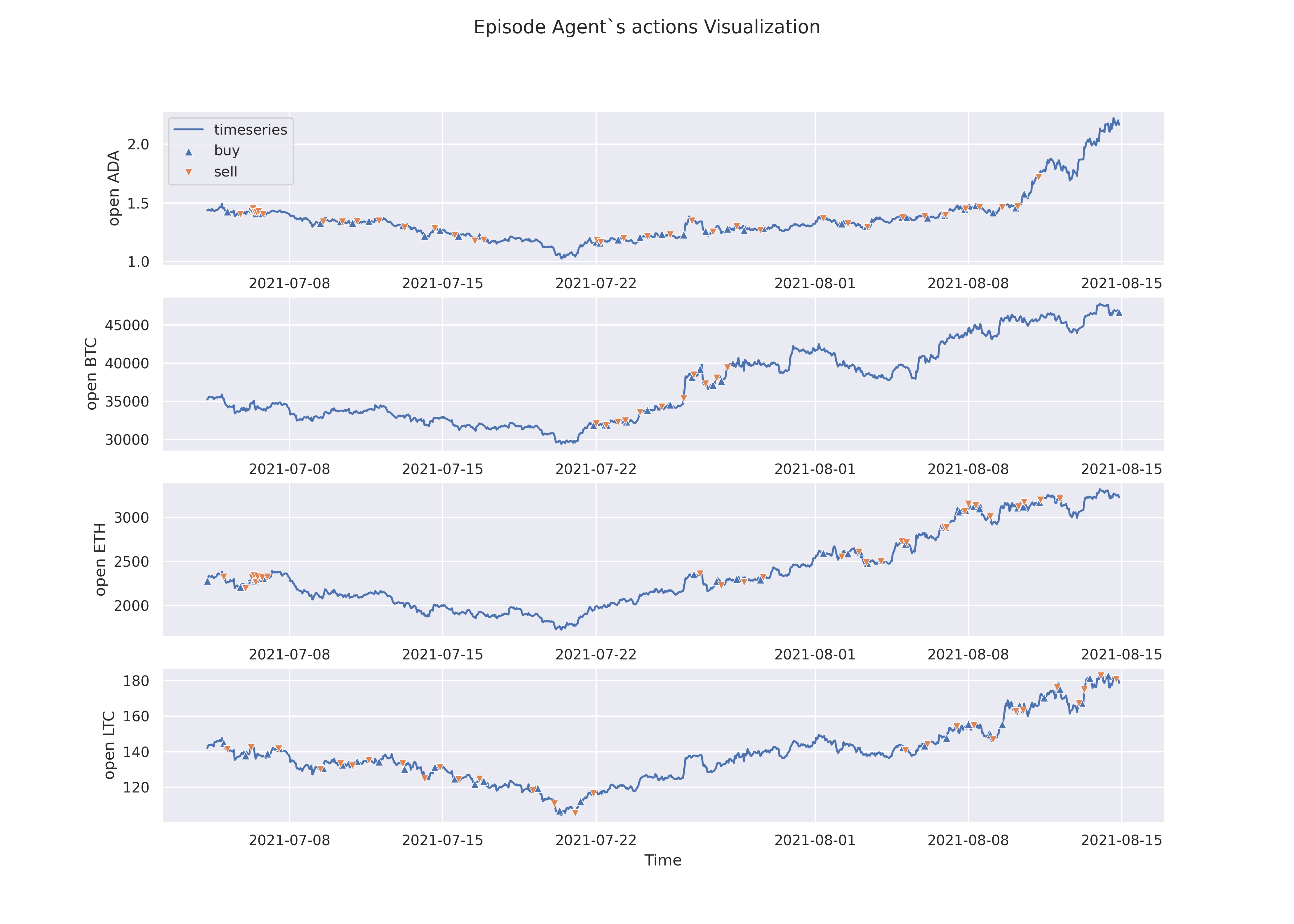The image size is (1294, 924).
Task: Click the 'open BTC' y-axis label
Action: tap(91, 374)
